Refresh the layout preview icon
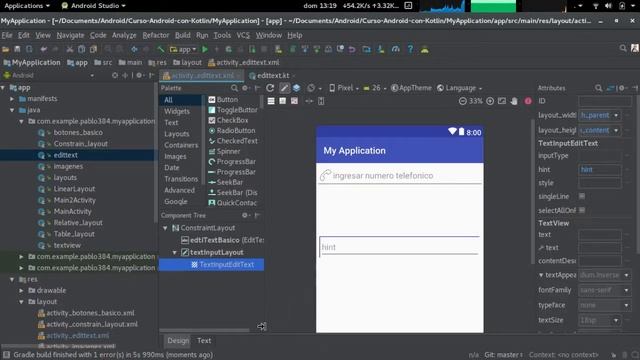This screenshot has height=360, width=640. 270,88
